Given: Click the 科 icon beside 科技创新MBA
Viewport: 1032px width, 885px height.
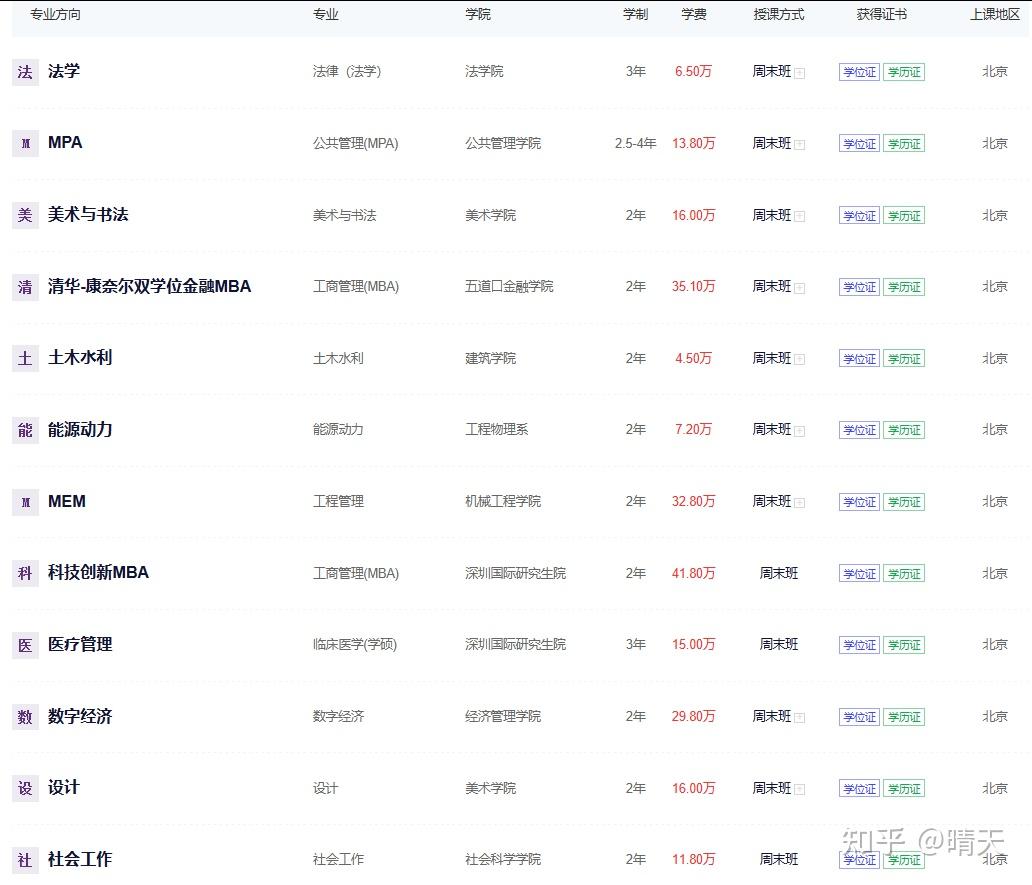Looking at the screenshot, I should 25,573.
